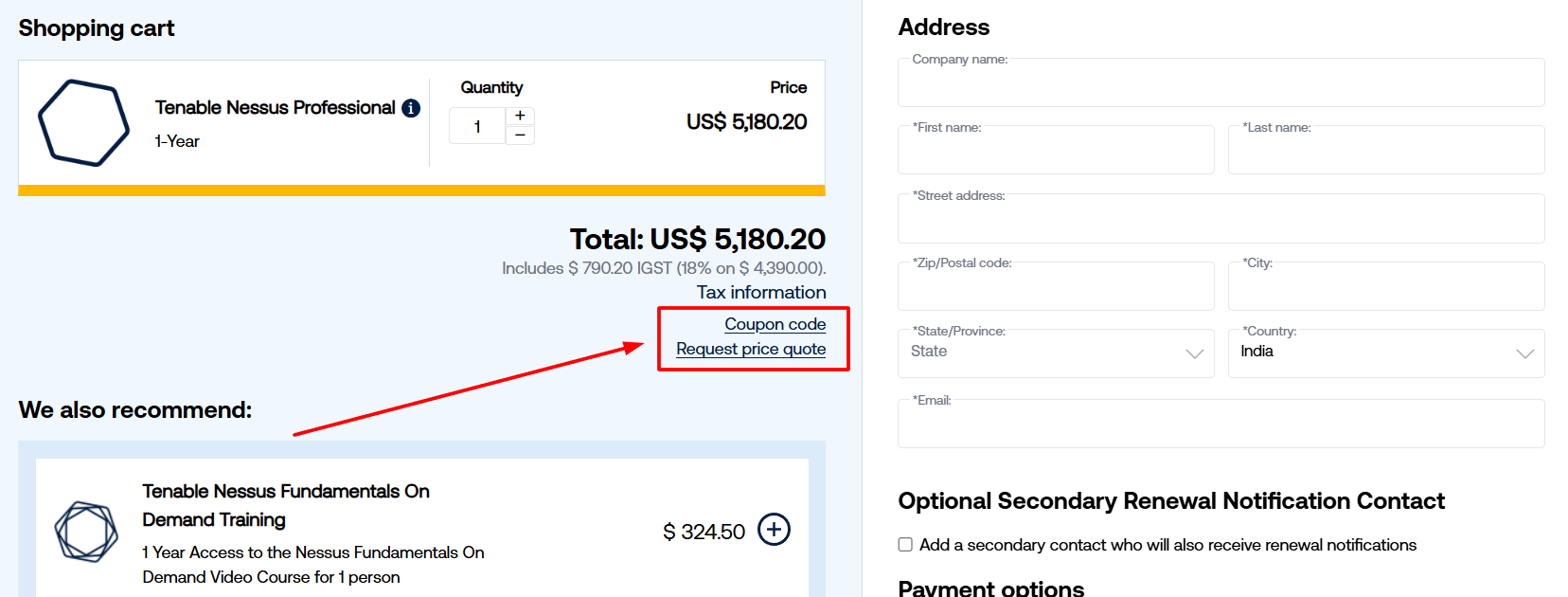Check the secondary renewal contact checkbox
The image size is (1568, 597).
click(905, 545)
